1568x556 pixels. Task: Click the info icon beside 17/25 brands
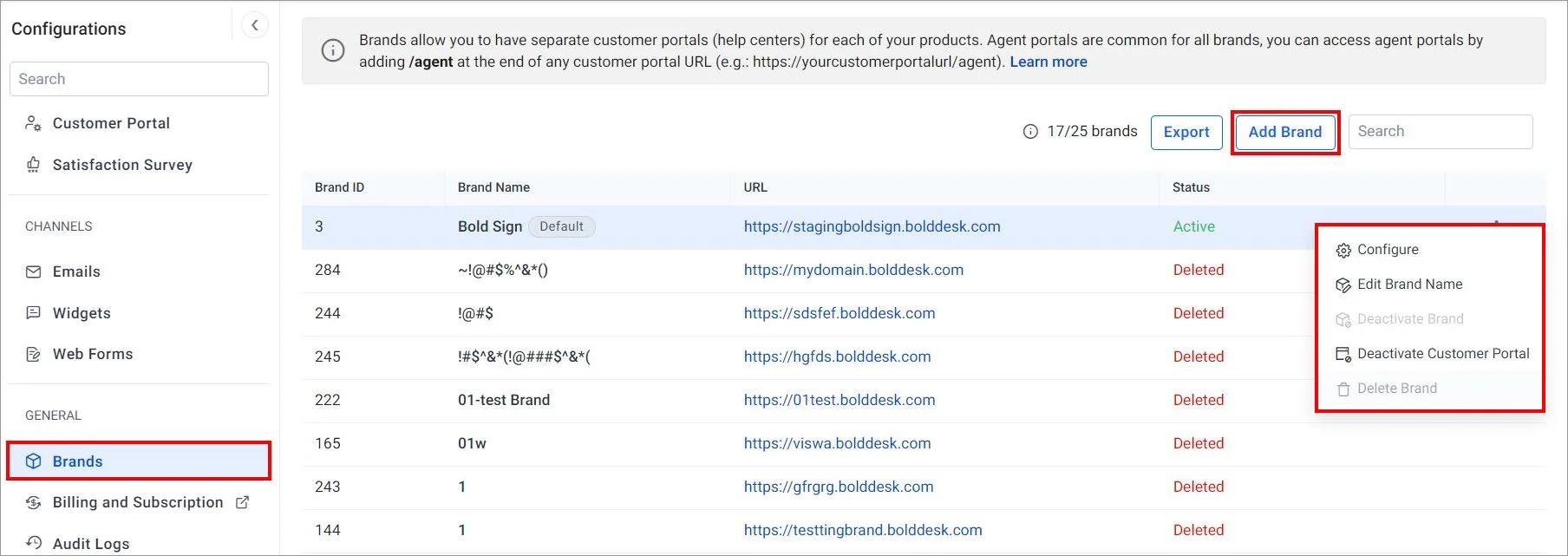tap(1030, 132)
